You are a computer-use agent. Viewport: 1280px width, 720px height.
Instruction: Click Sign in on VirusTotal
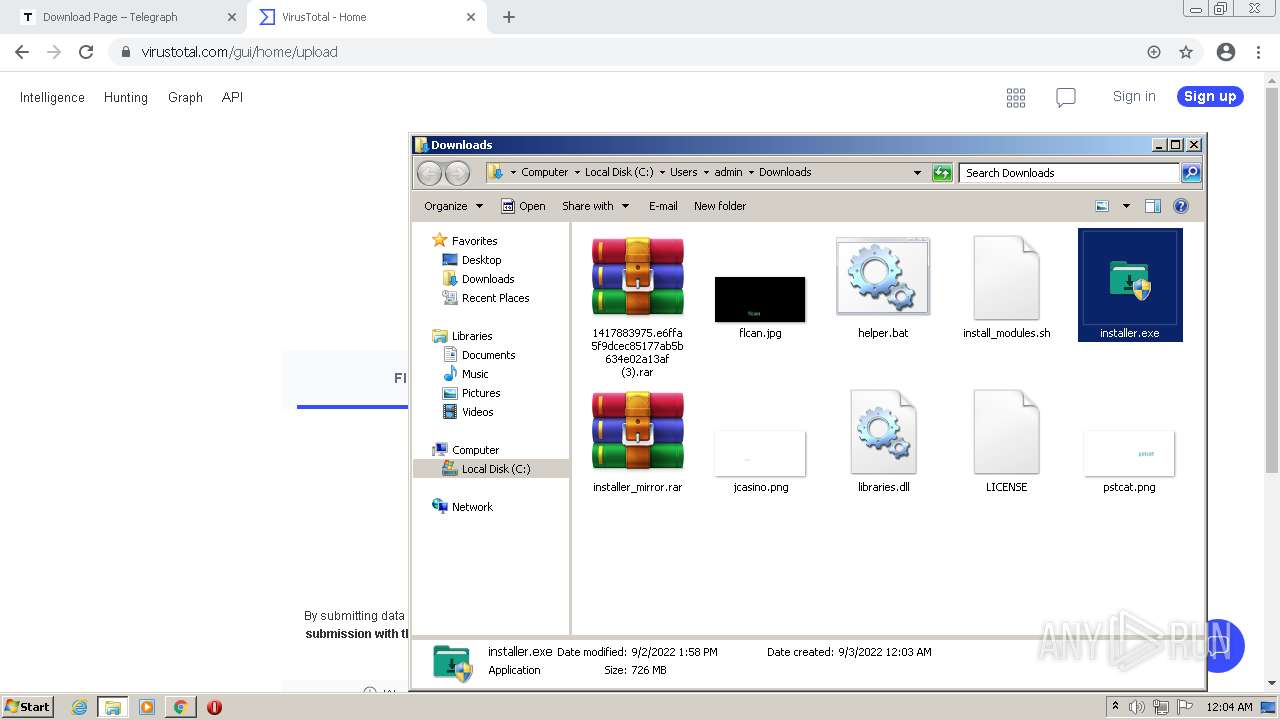(1134, 96)
